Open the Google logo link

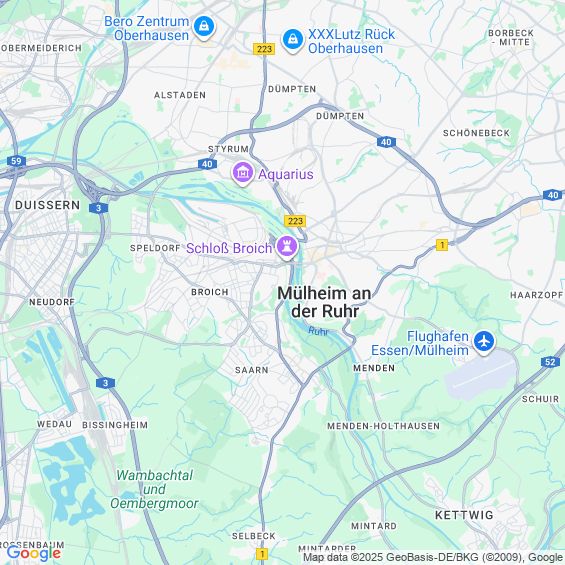34,553
